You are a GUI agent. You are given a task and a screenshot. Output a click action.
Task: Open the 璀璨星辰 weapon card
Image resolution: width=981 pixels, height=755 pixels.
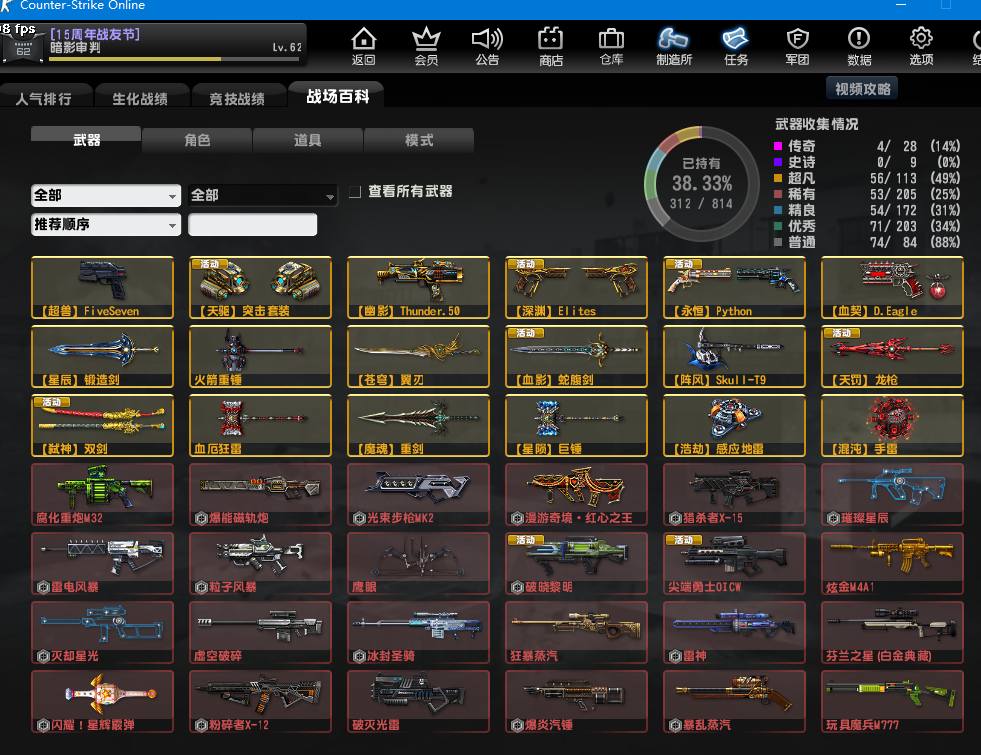(892, 495)
